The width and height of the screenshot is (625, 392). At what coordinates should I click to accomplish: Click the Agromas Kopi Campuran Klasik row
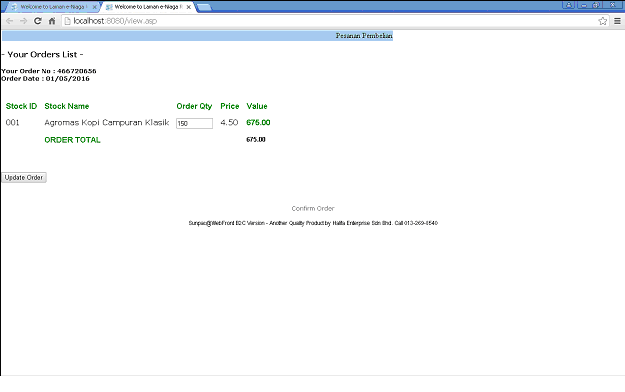[x=138, y=123]
